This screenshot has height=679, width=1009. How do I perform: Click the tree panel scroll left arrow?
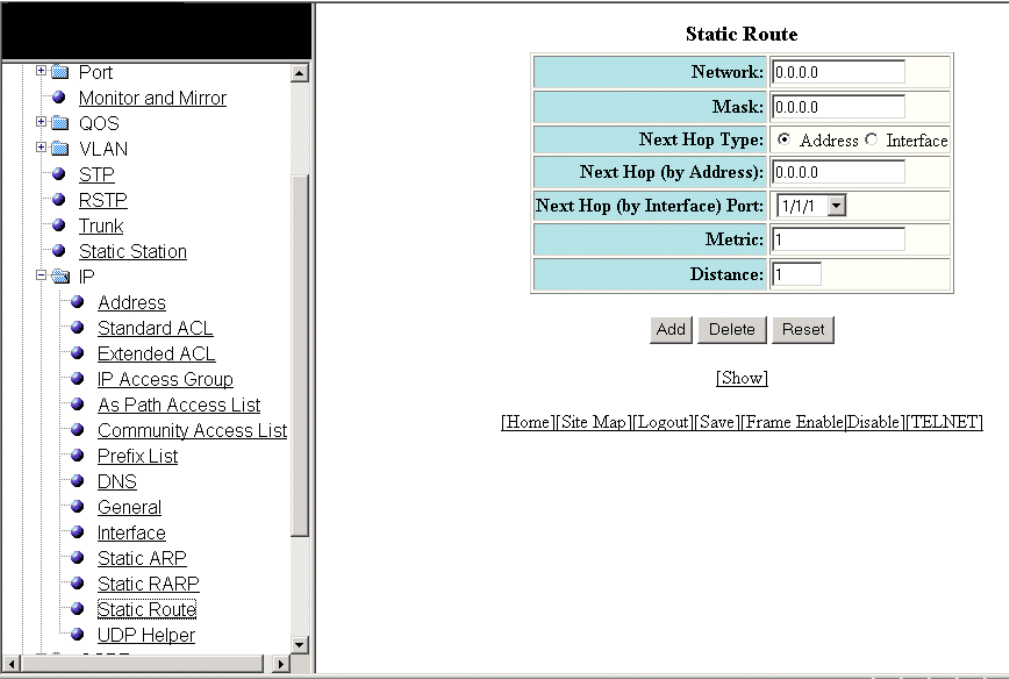(11, 663)
